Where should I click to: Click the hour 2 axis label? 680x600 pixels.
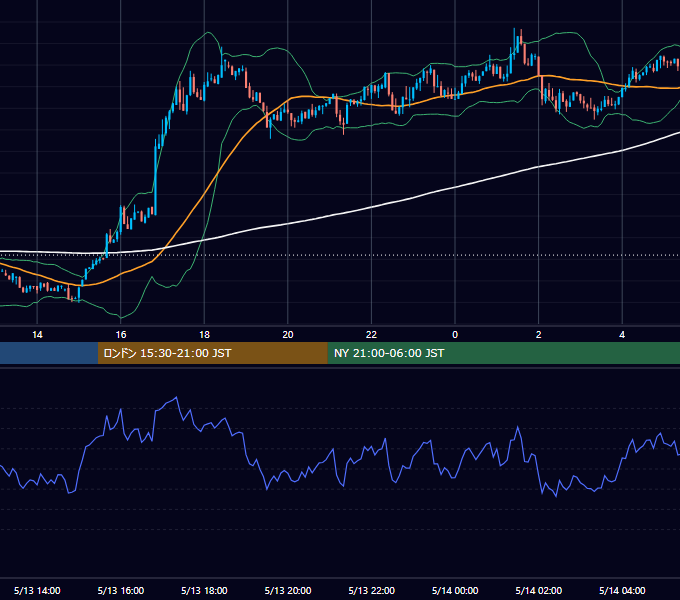[x=539, y=335]
